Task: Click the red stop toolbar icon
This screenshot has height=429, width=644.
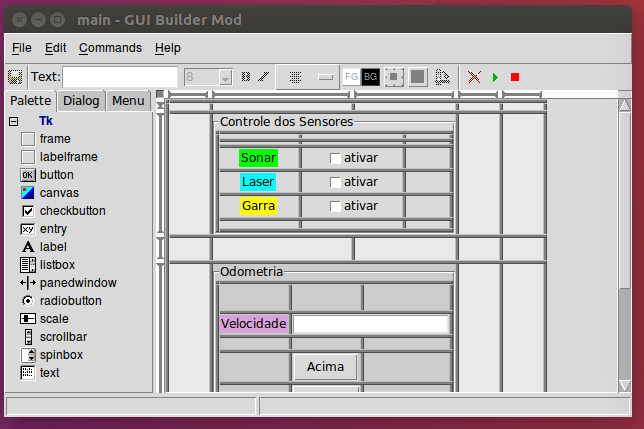Action: click(x=515, y=77)
